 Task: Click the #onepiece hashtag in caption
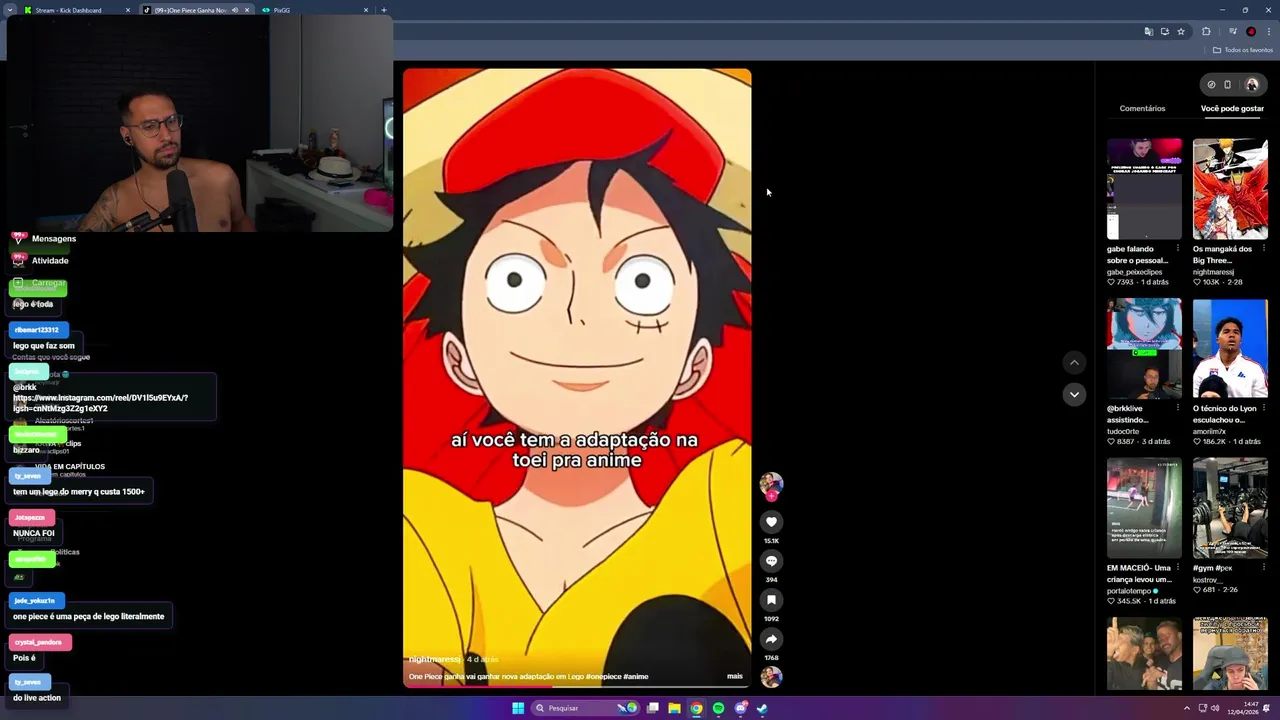click(603, 677)
